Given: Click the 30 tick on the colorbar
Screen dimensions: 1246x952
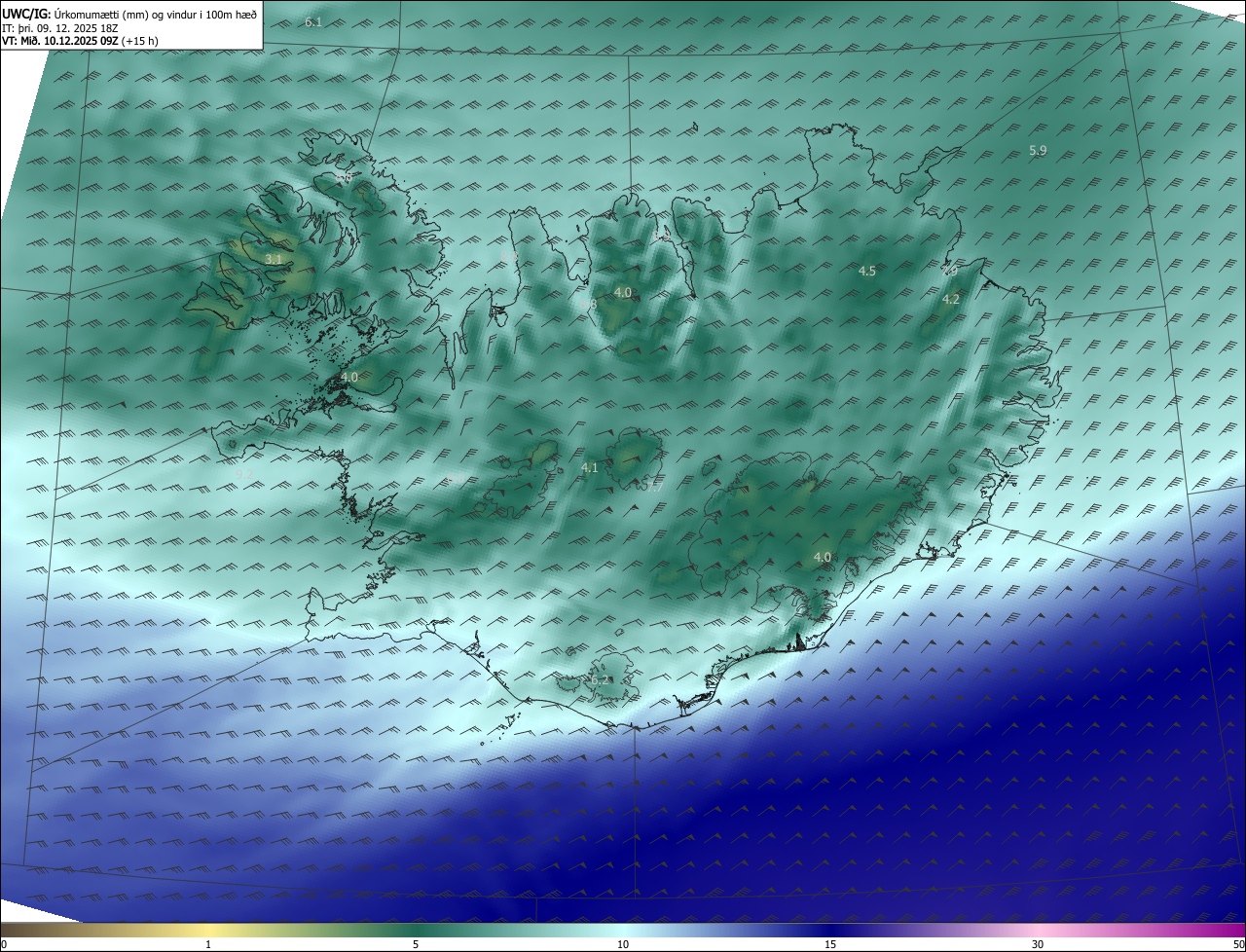Looking at the screenshot, I should (1038, 944).
